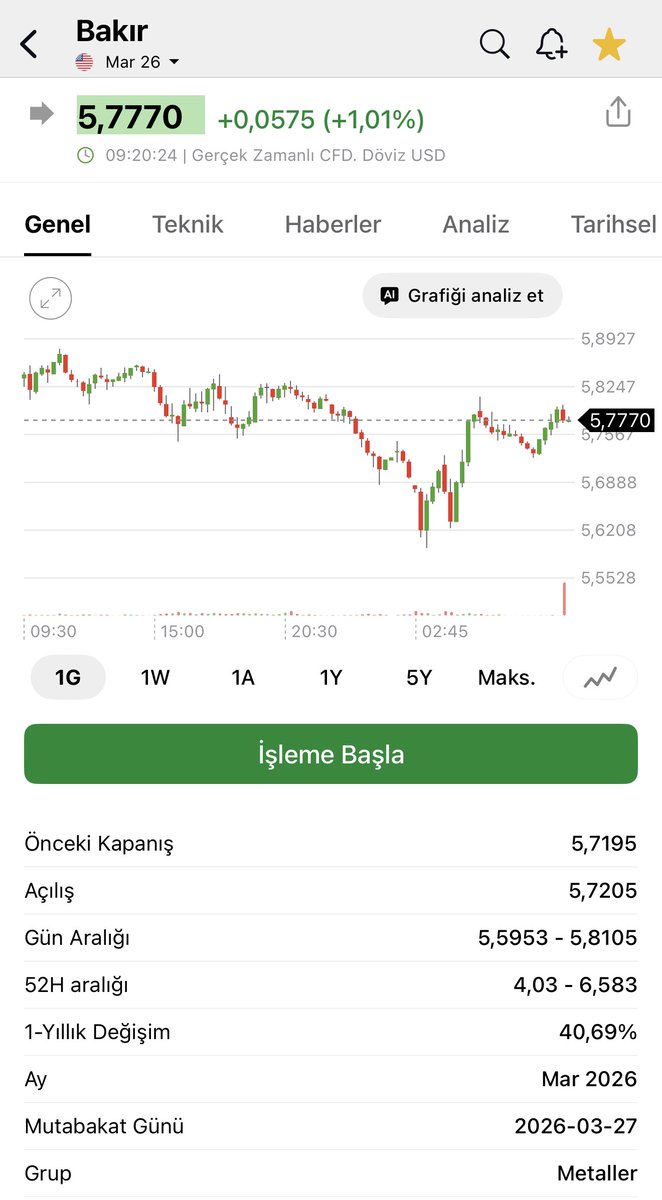Select the 1G timeframe
The height and width of the screenshot is (1200, 662).
click(67, 677)
